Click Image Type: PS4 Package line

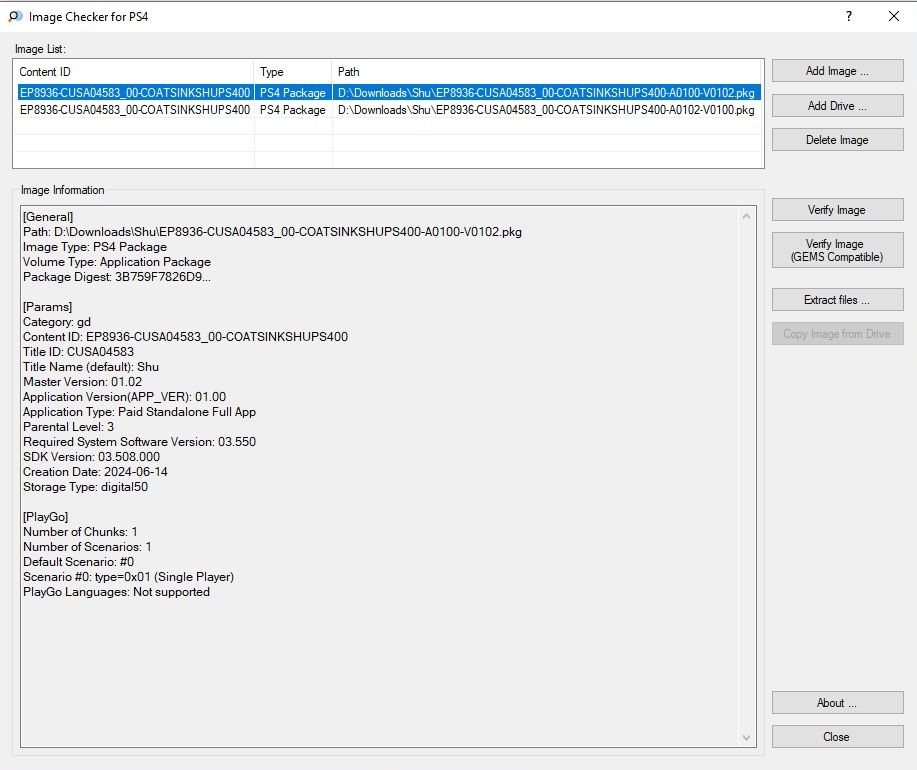coord(95,247)
